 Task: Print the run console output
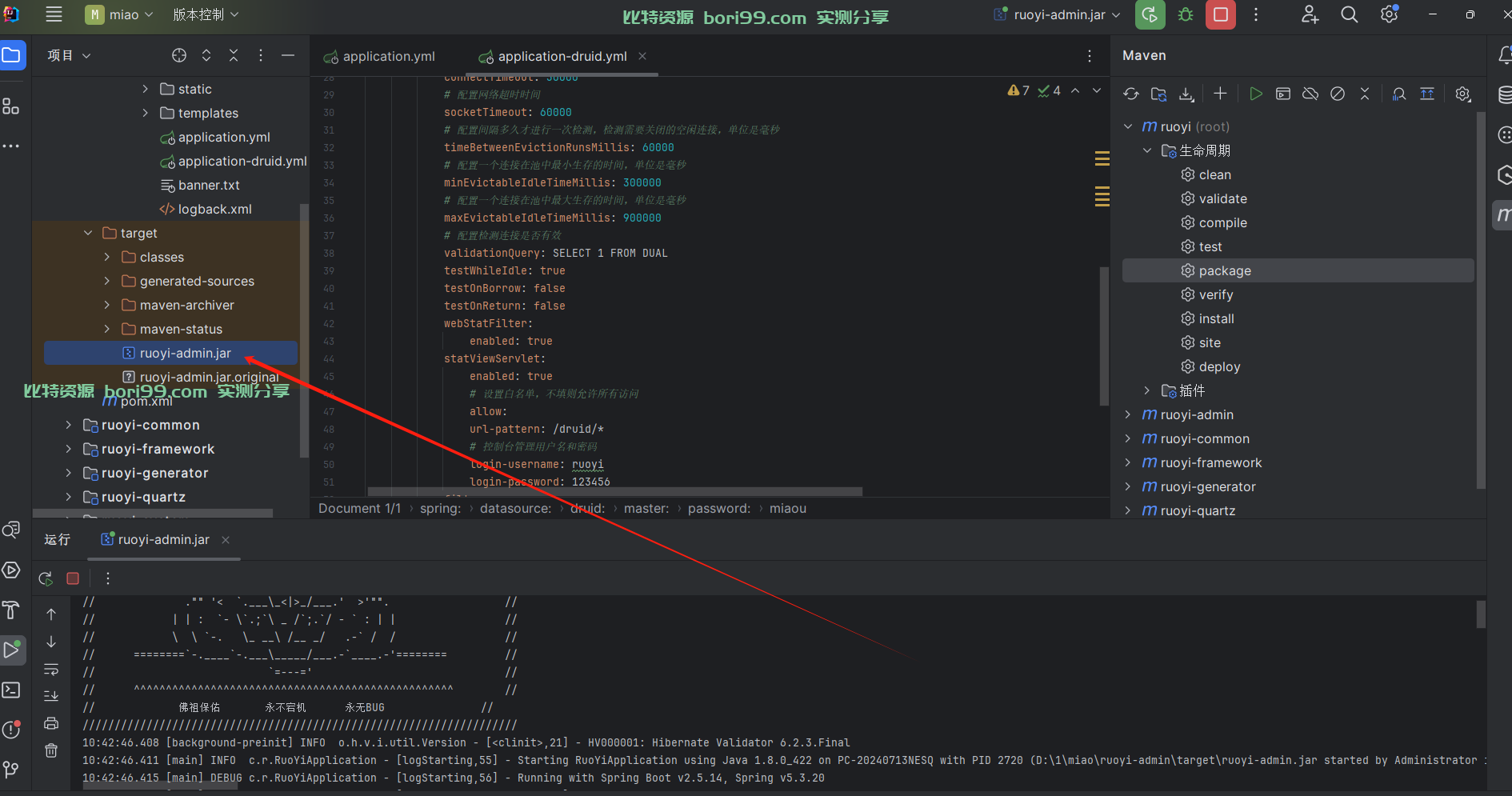point(51,723)
